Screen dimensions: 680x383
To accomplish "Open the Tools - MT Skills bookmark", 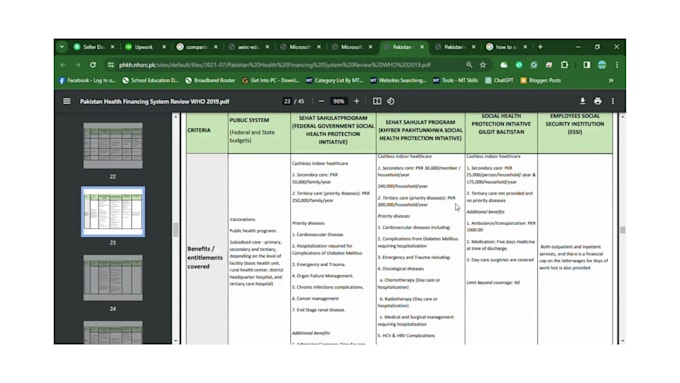I will 455,80.
